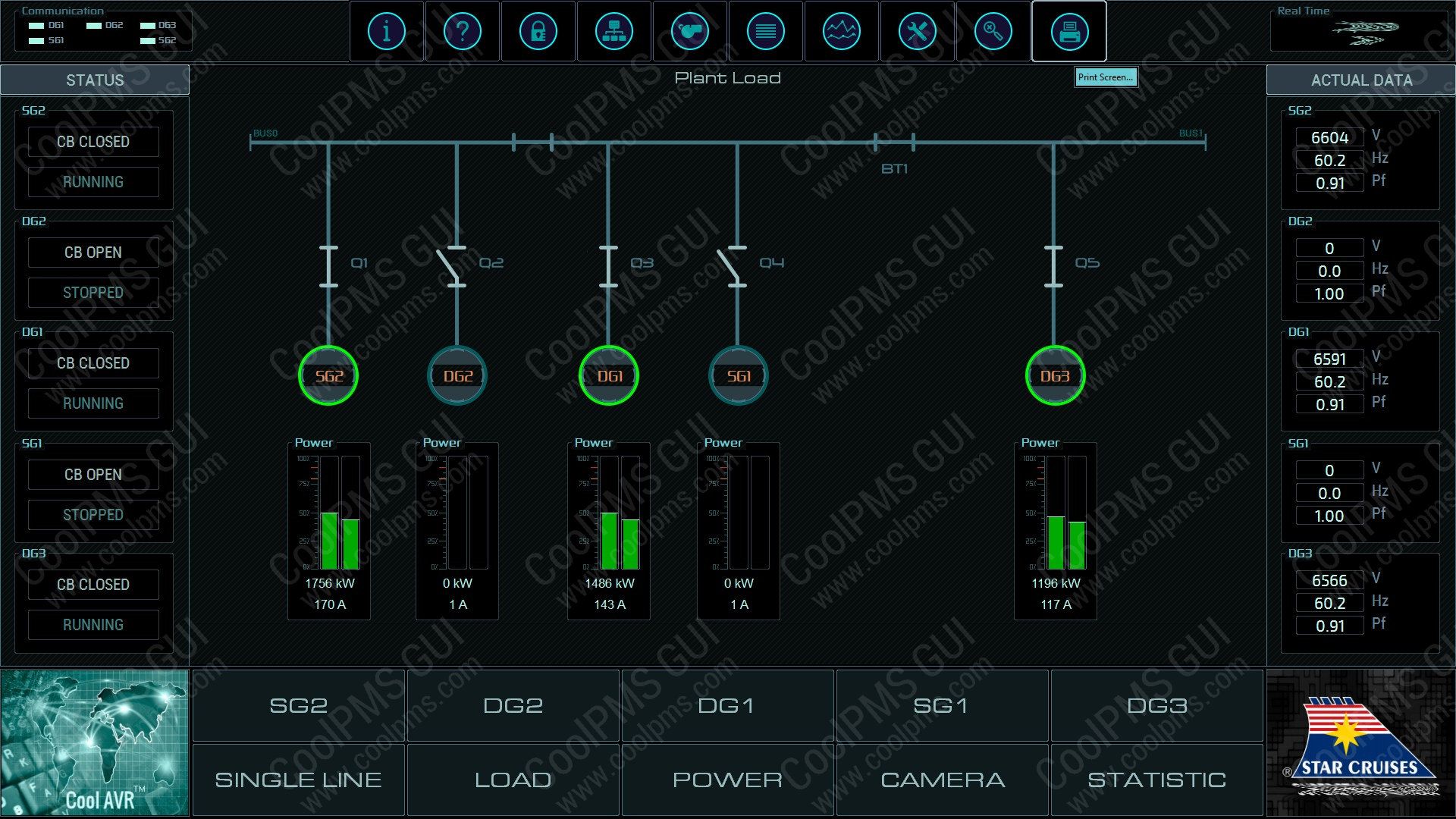Toggle circuit breaker Q3

[609, 266]
